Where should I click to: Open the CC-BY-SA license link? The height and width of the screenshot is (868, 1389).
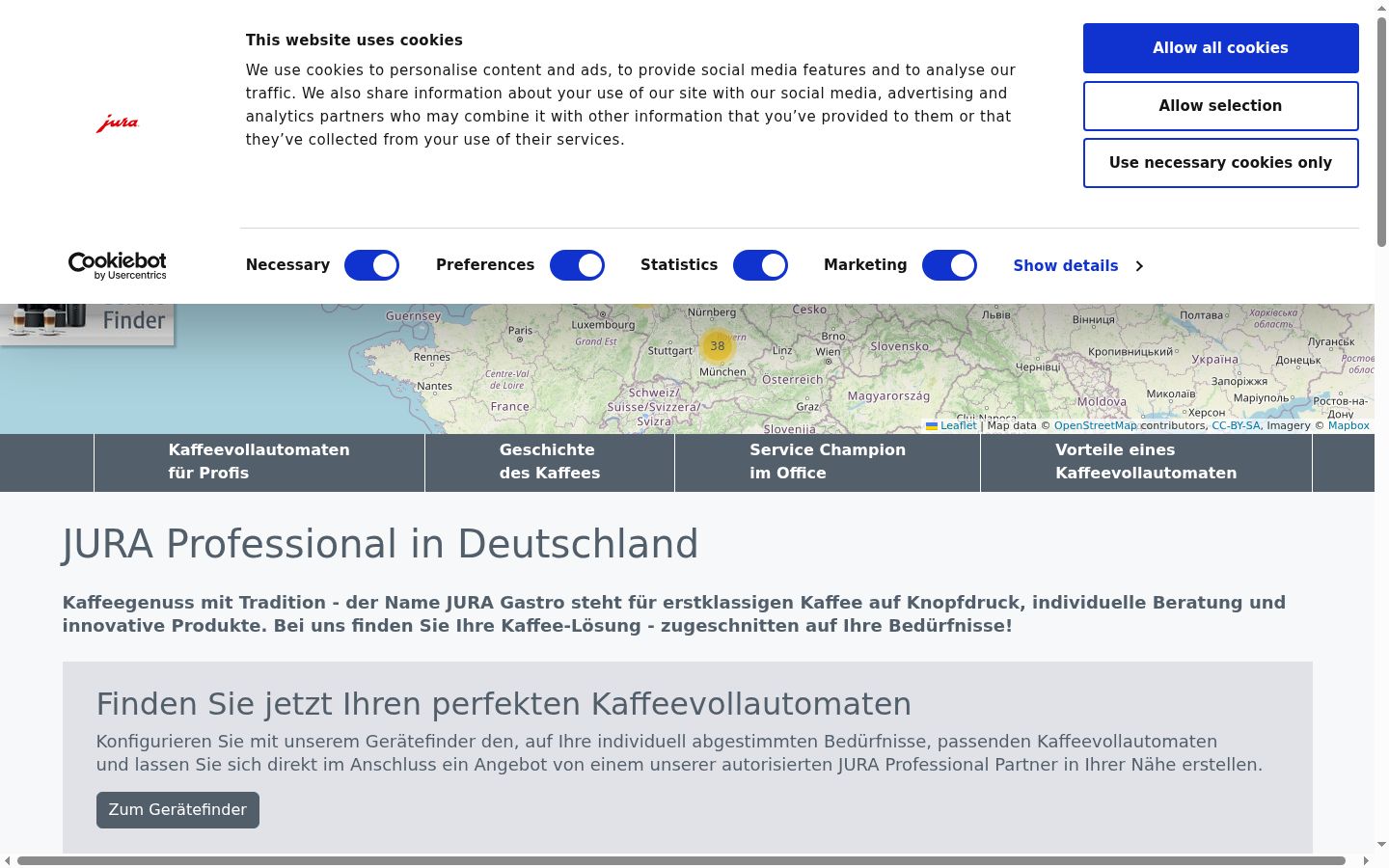[x=1236, y=425]
